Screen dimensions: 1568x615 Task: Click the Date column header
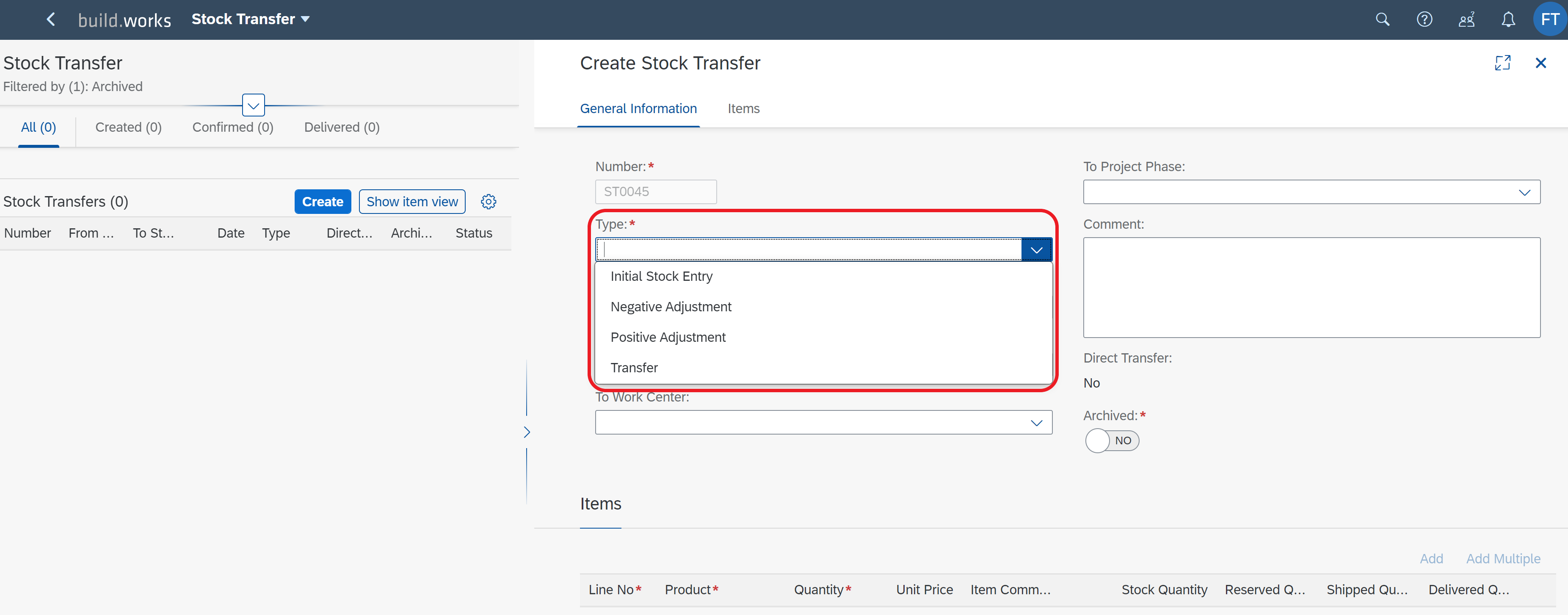tap(231, 233)
